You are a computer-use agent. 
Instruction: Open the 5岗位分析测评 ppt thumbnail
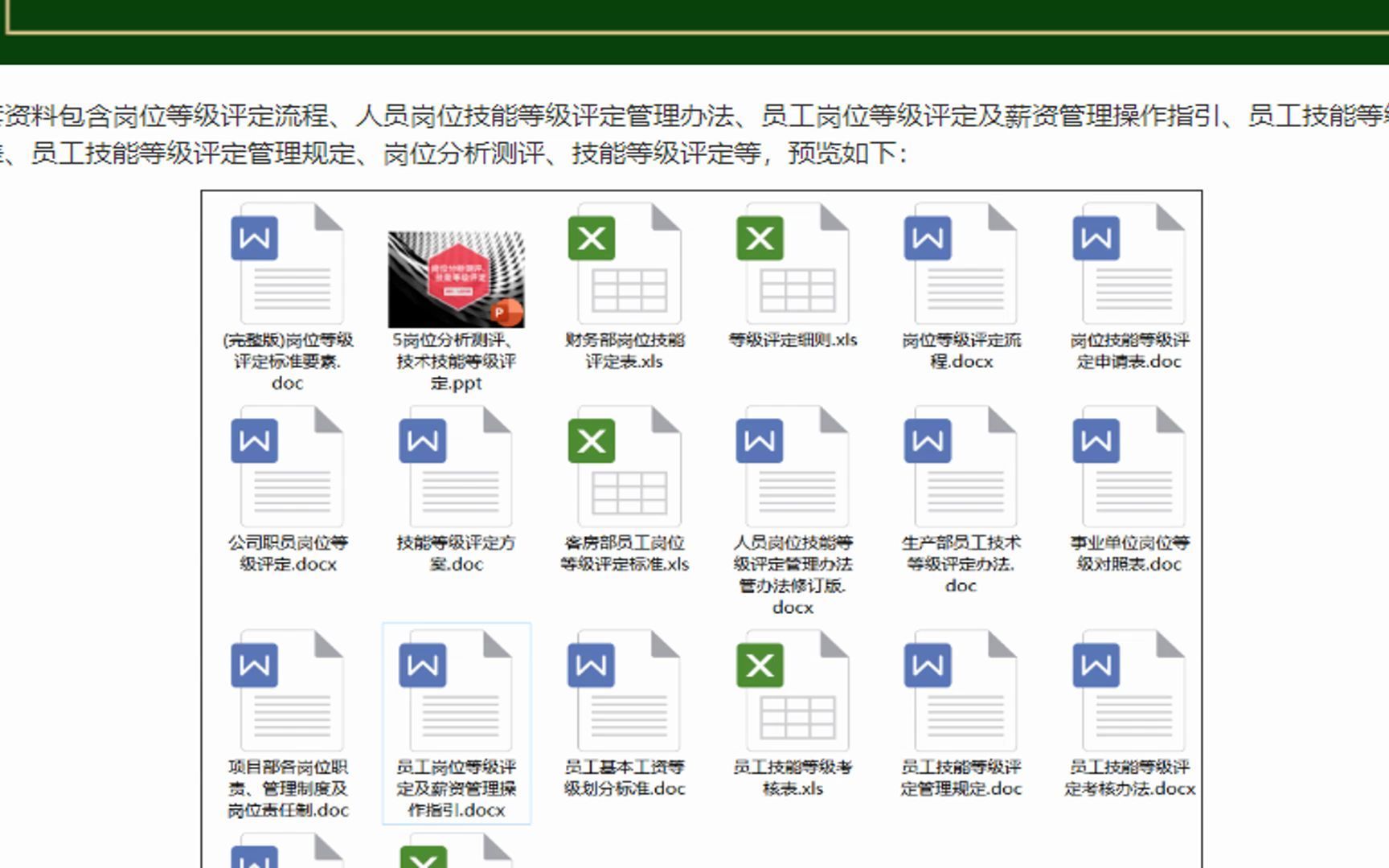[x=456, y=279]
